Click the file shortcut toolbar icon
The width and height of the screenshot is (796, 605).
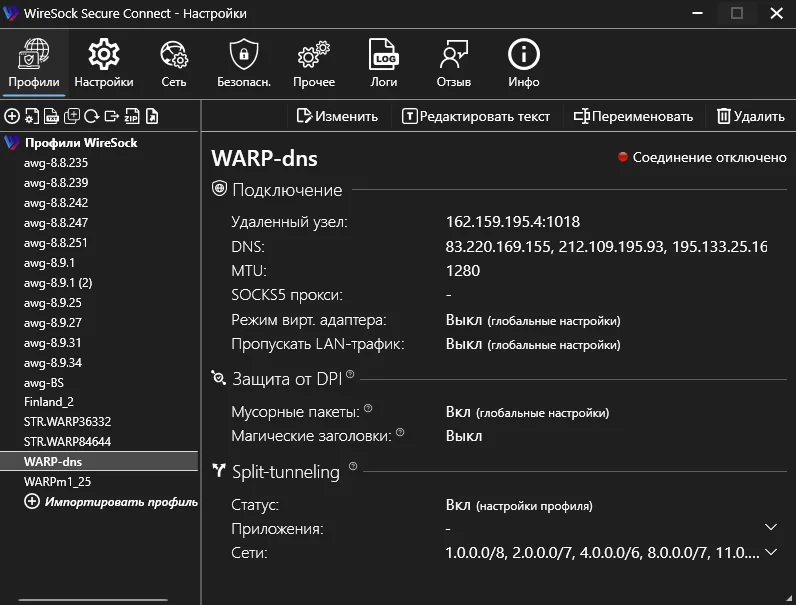coord(152,116)
